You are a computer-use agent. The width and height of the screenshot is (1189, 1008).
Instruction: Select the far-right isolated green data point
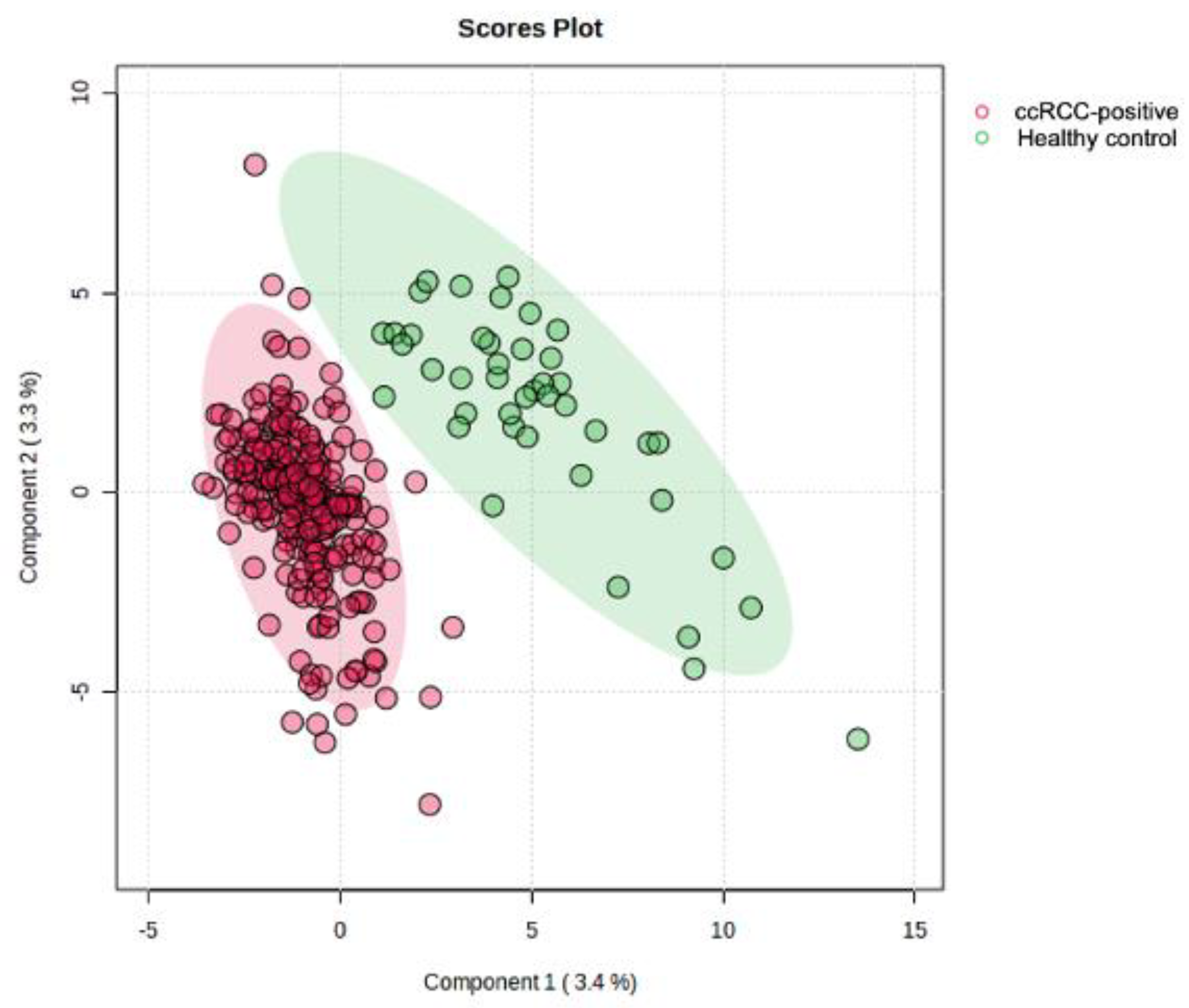click(x=857, y=739)
